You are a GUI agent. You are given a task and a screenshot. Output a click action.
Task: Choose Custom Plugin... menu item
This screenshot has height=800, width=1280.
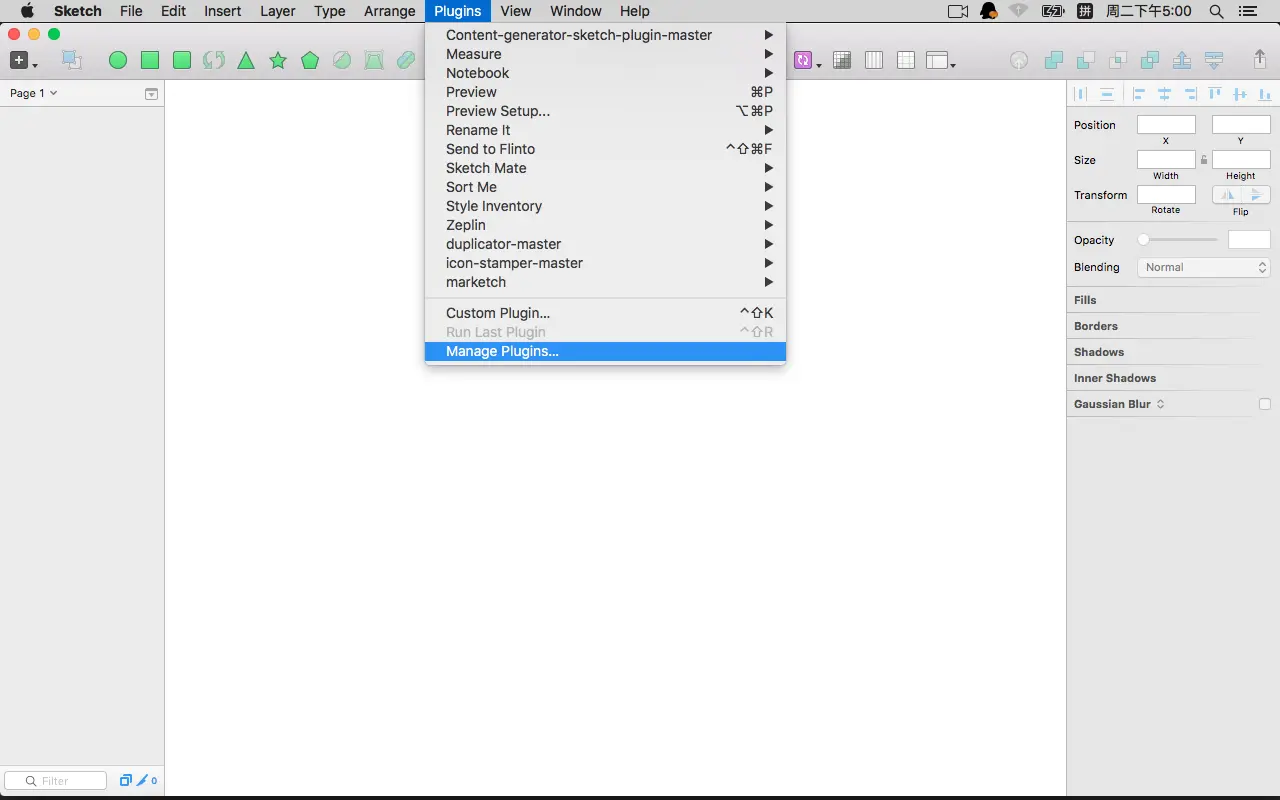pos(605,313)
